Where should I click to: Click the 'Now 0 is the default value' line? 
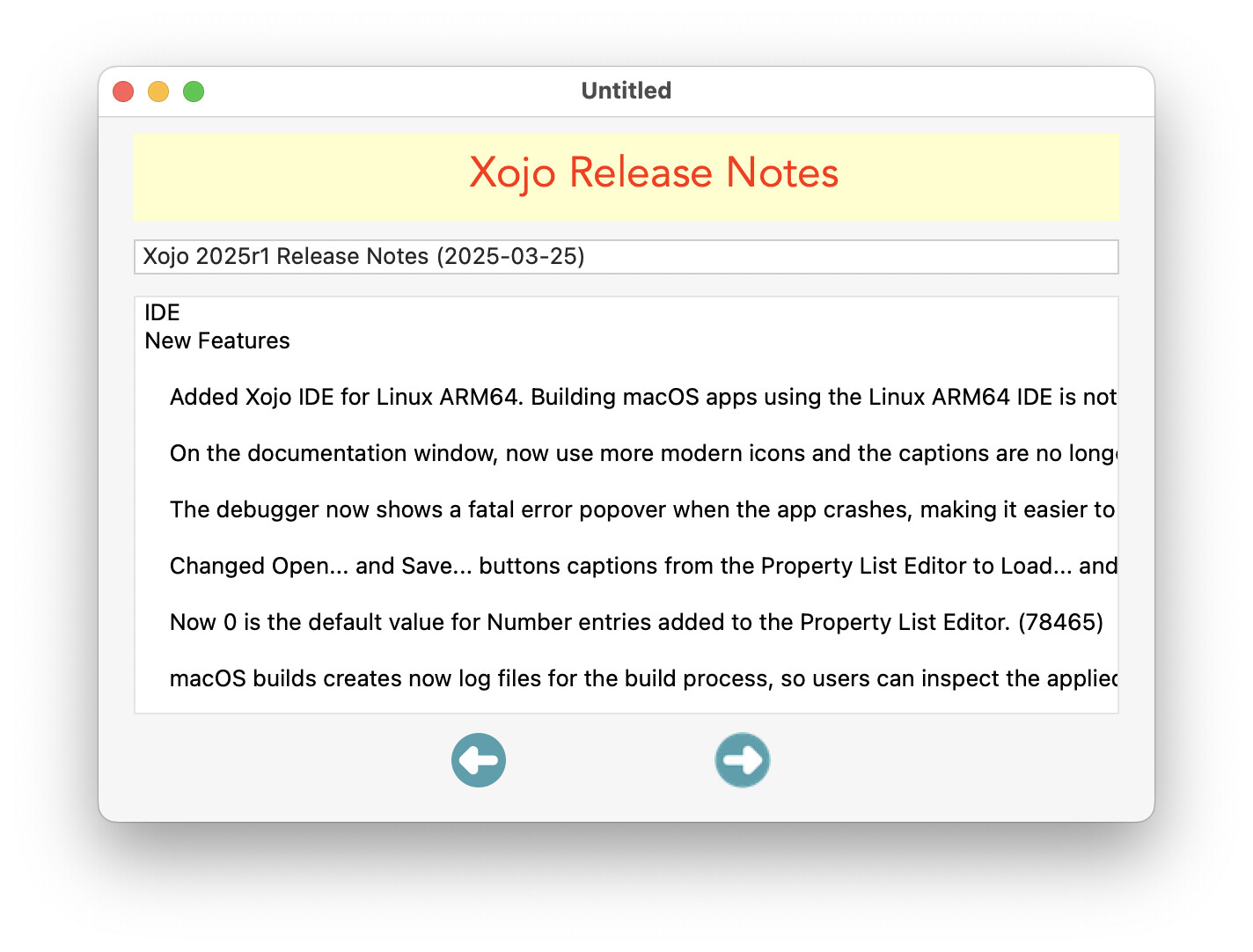(636, 622)
